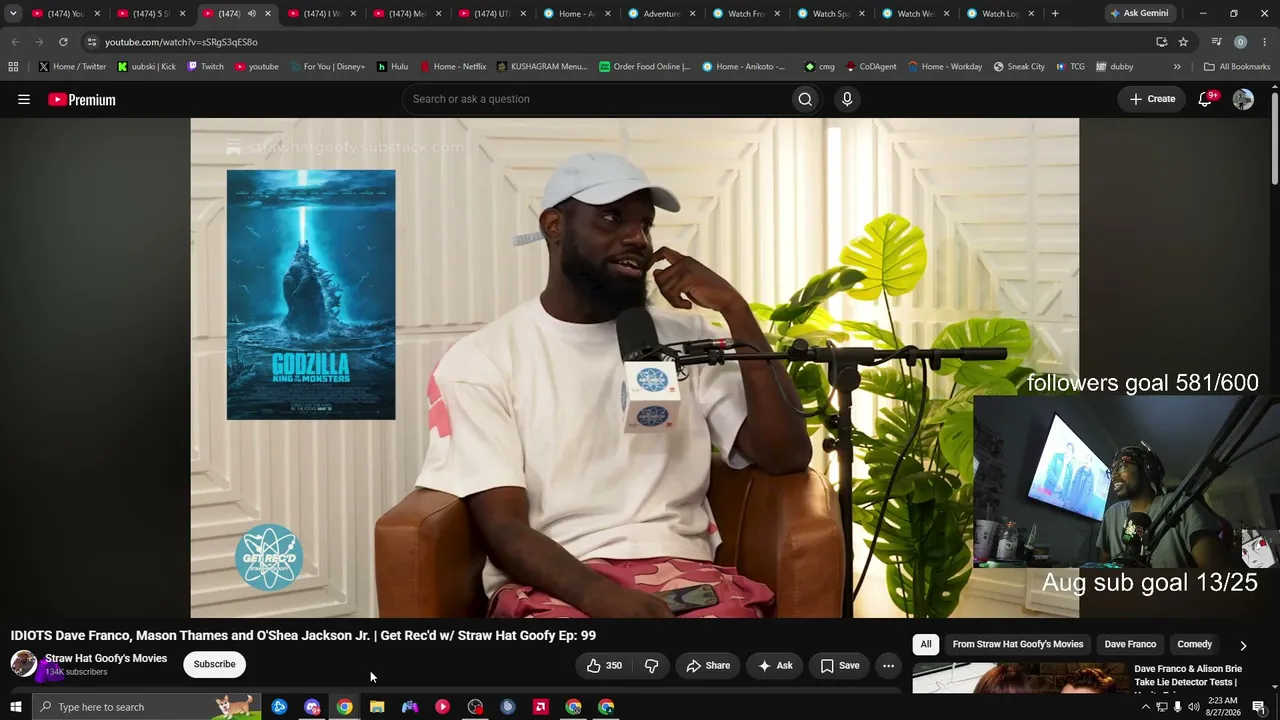Open 'uubski | Kick' bookmark
The image size is (1280, 720).
coord(146,67)
